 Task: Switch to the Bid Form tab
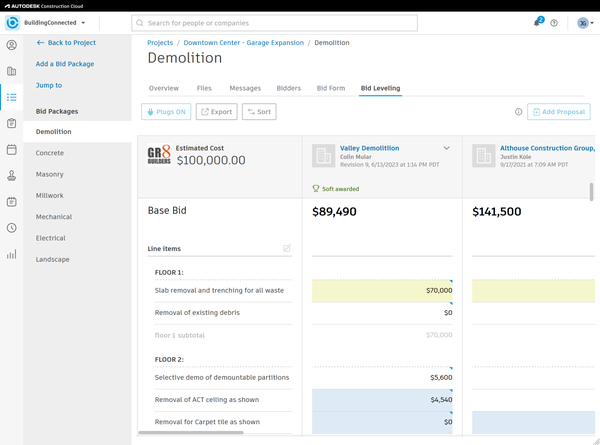[331, 88]
